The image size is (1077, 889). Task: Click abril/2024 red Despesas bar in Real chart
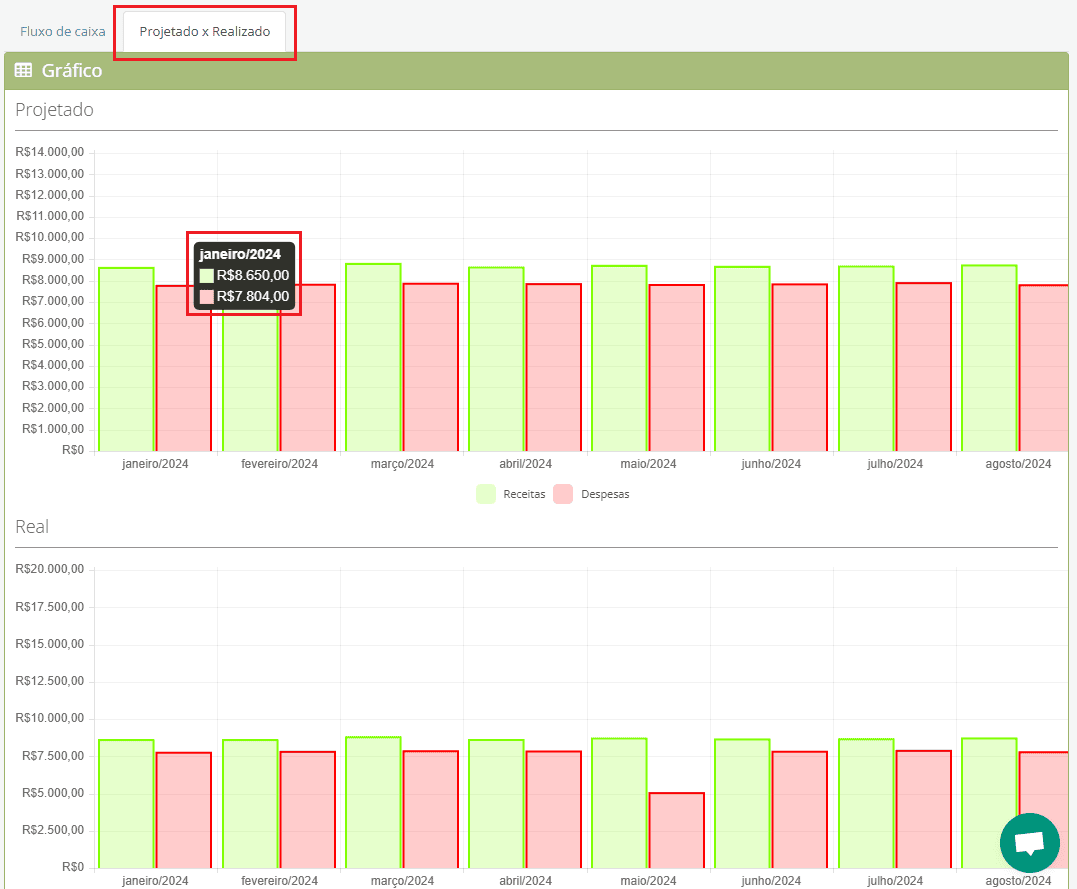(x=554, y=809)
